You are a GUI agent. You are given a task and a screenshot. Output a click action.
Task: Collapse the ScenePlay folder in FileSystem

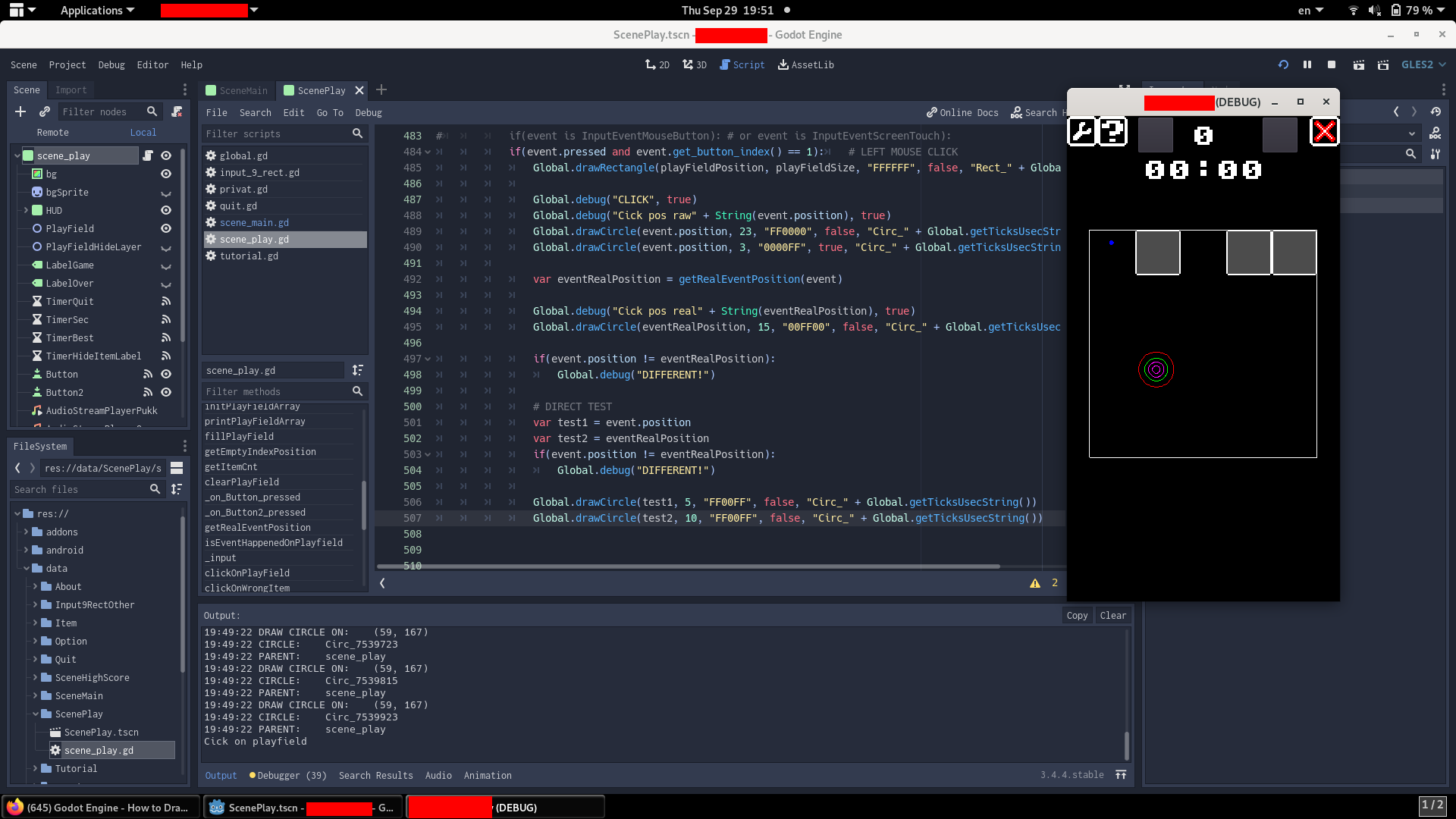[35, 714]
